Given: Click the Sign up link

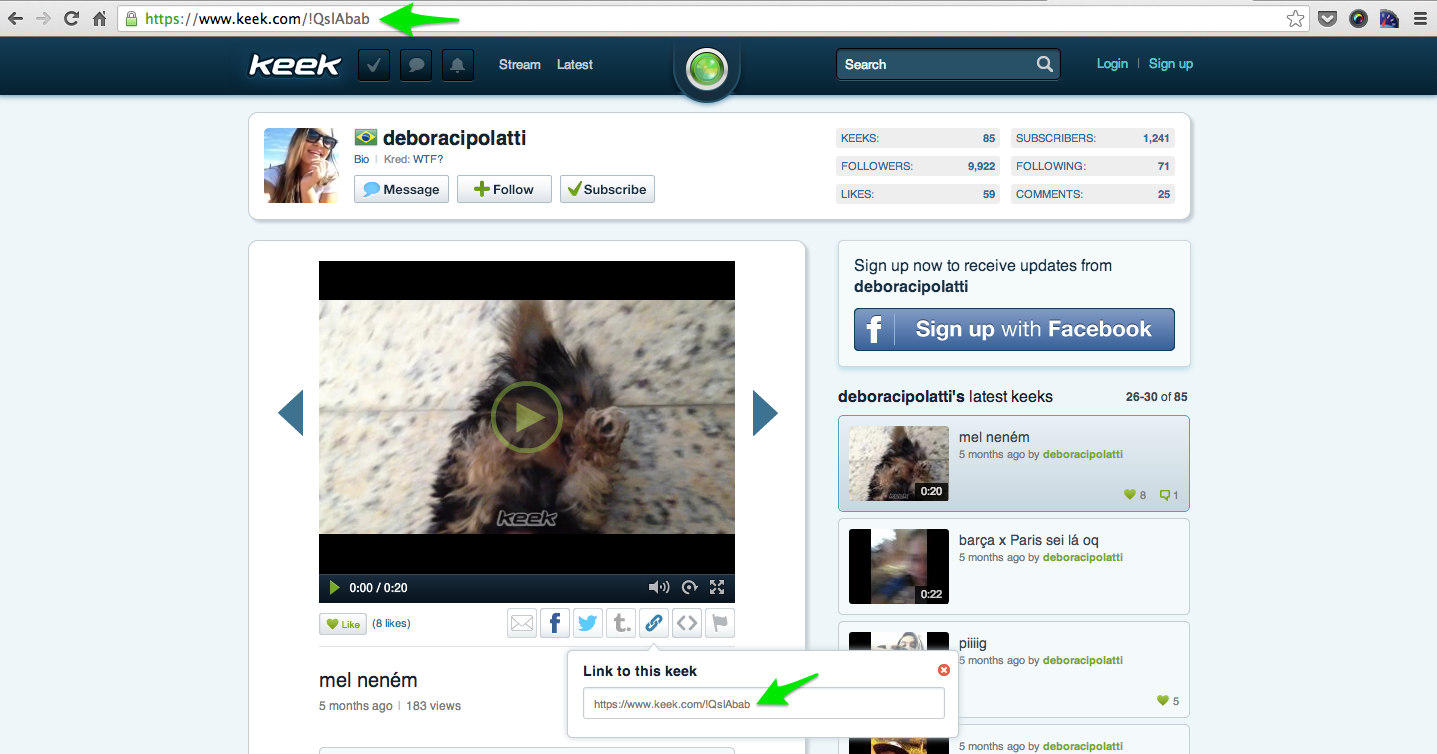Looking at the screenshot, I should (1171, 64).
